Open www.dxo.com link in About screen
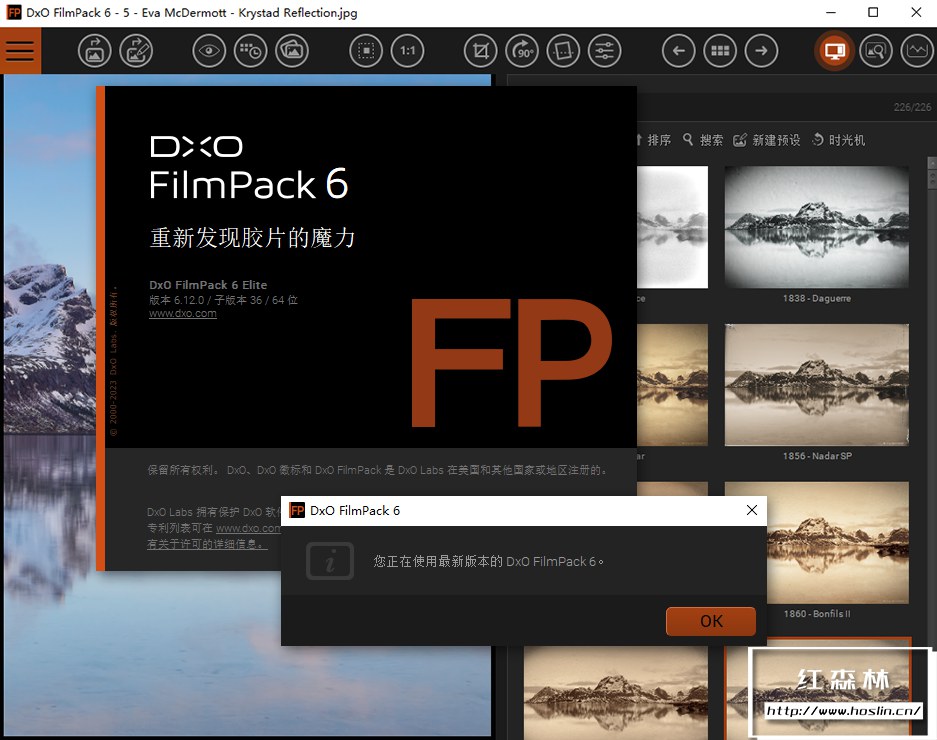937x740 pixels. point(183,313)
